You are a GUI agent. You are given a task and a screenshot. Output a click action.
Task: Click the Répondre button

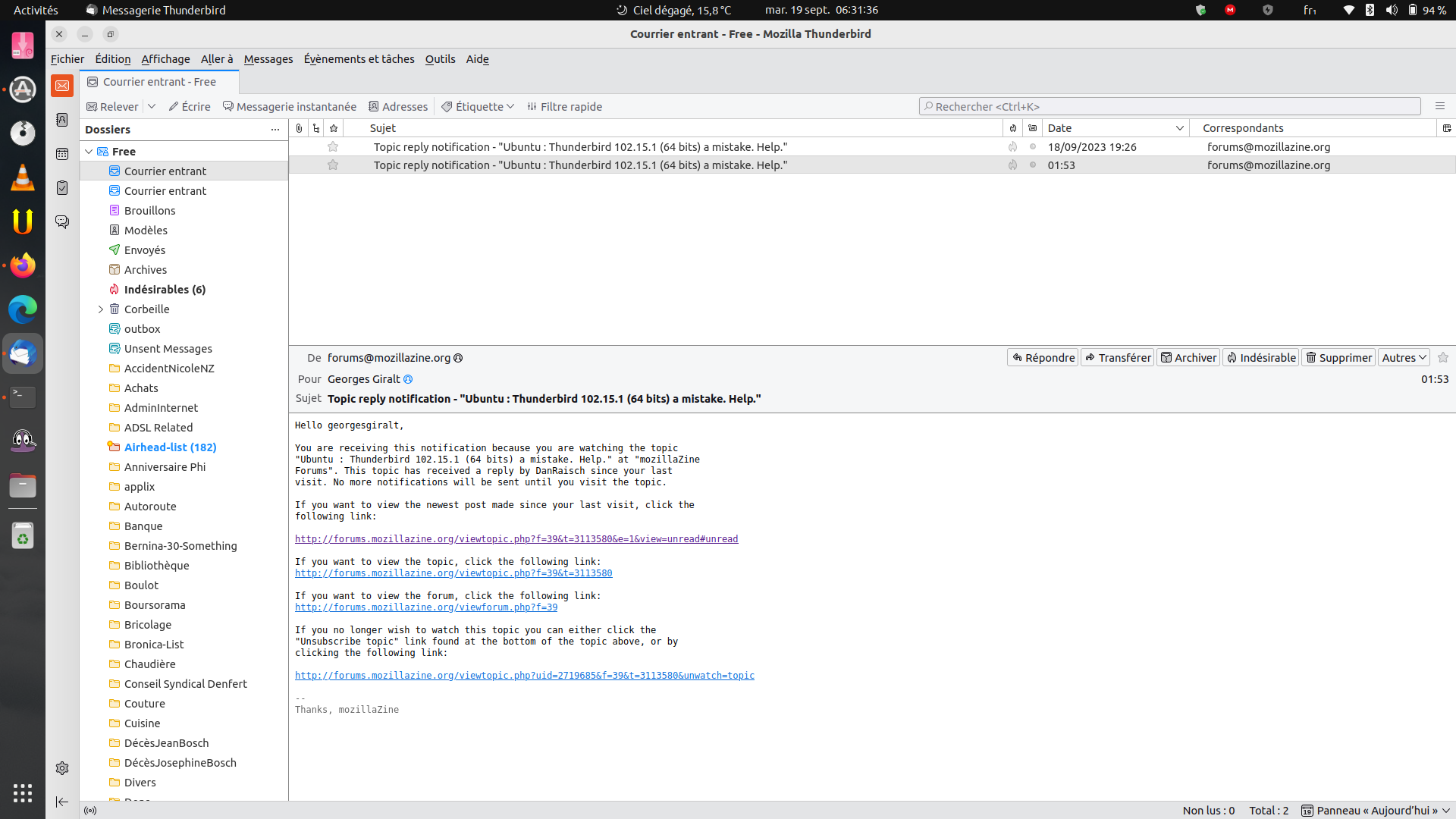pos(1043,358)
